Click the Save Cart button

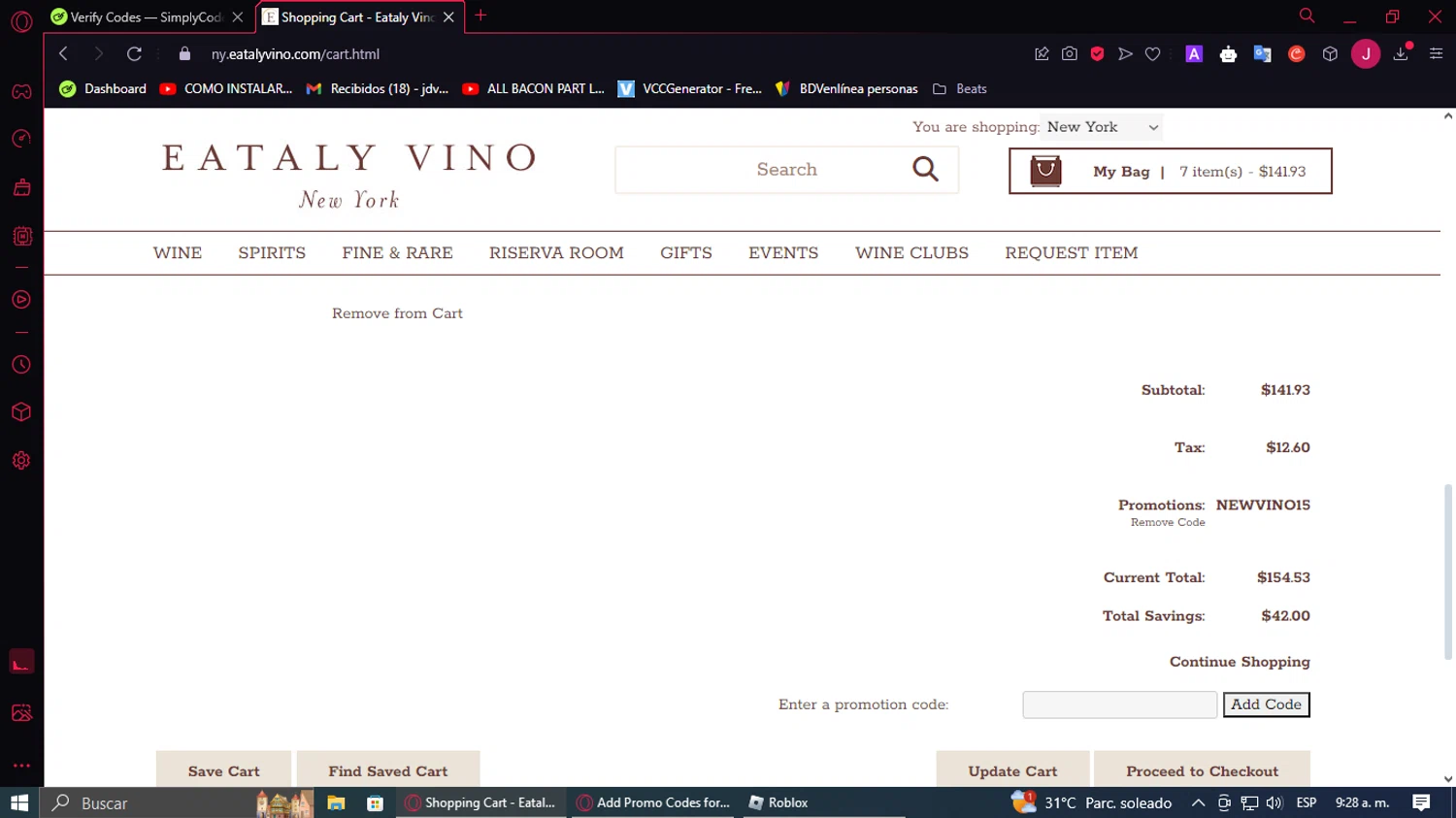pos(223,770)
